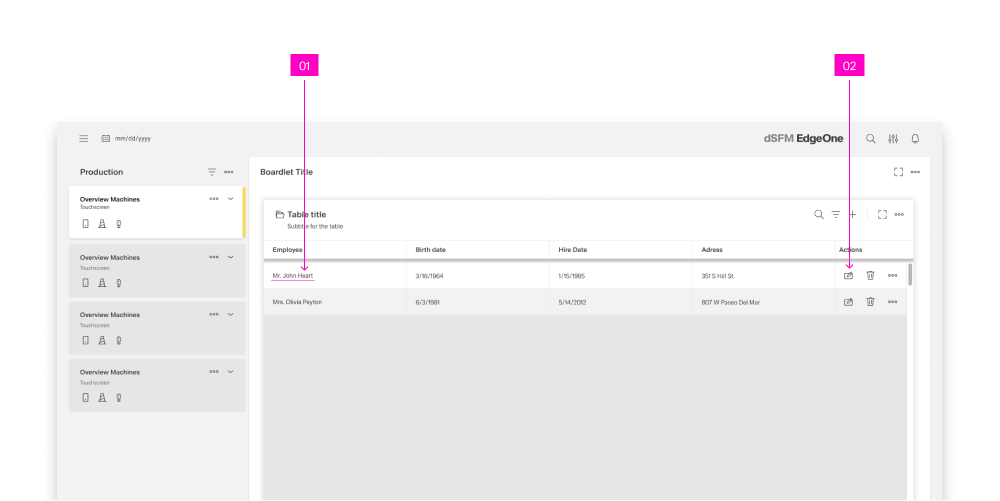Click the notification bell icon
The height and width of the screenshot is (501, 1000).
pos(915,138)
